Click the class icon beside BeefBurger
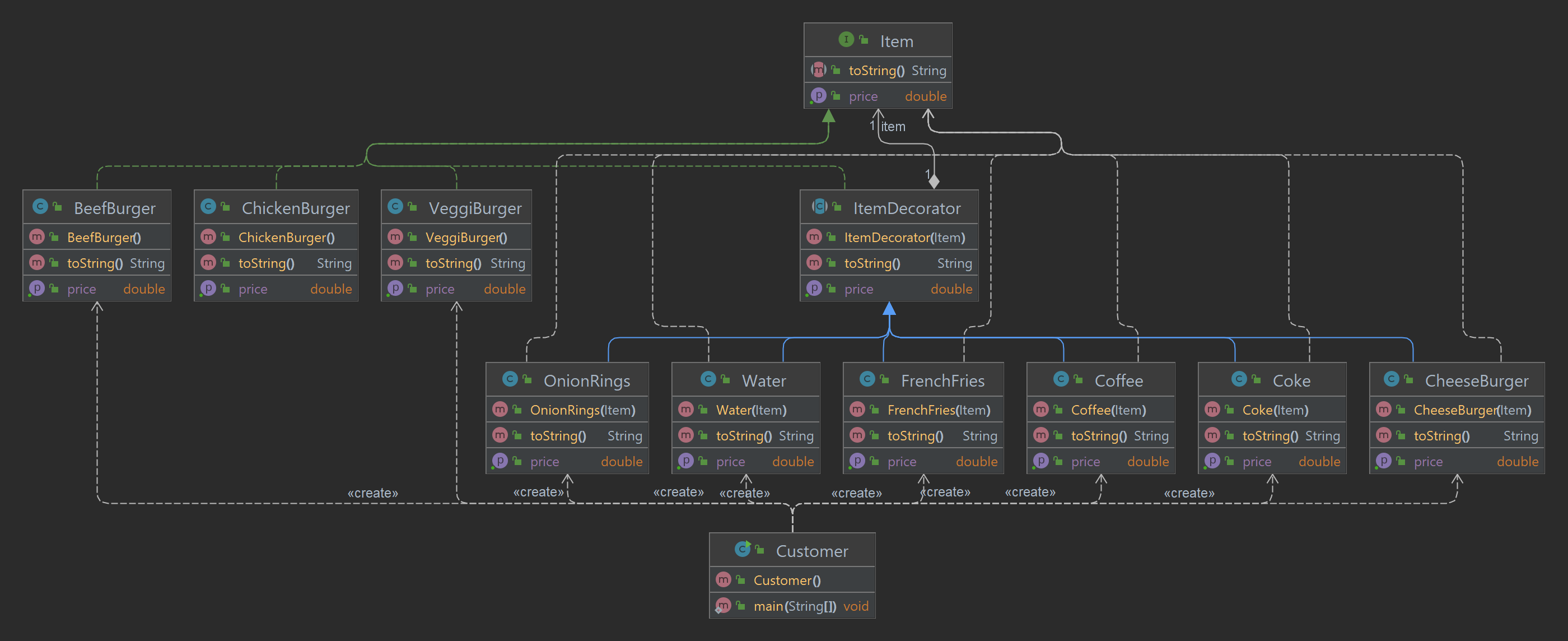Image resolution: width=1568 pixels, height=641 pixels. (40, 207)
